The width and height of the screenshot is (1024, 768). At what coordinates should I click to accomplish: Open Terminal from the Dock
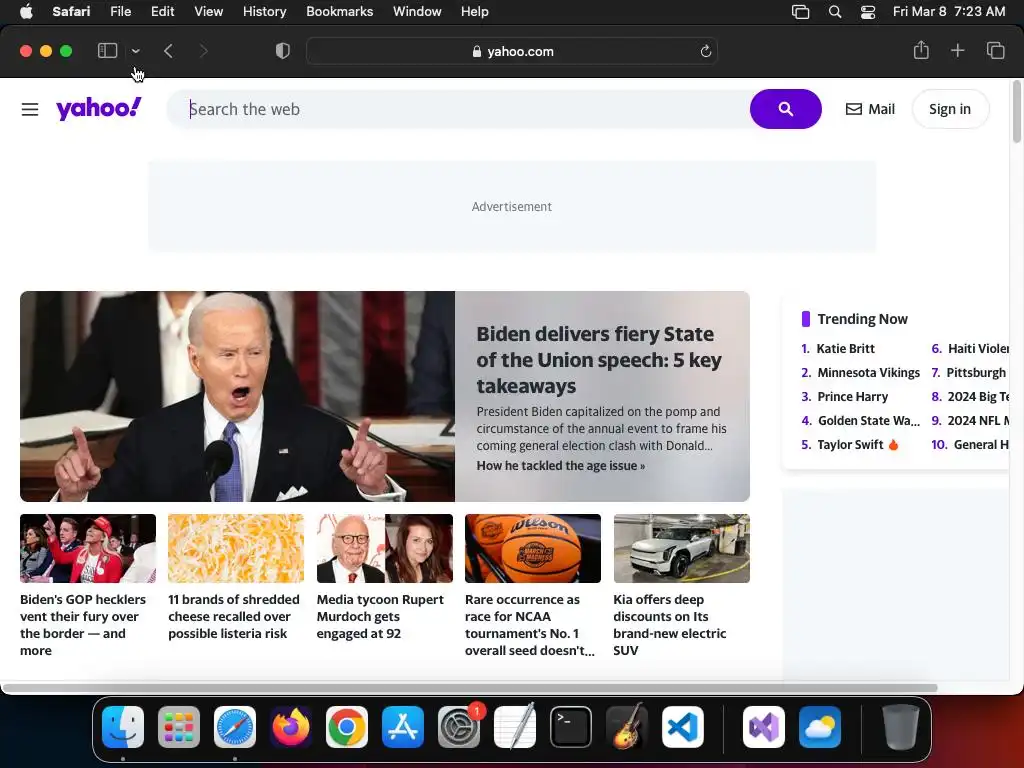click(571, 727)
